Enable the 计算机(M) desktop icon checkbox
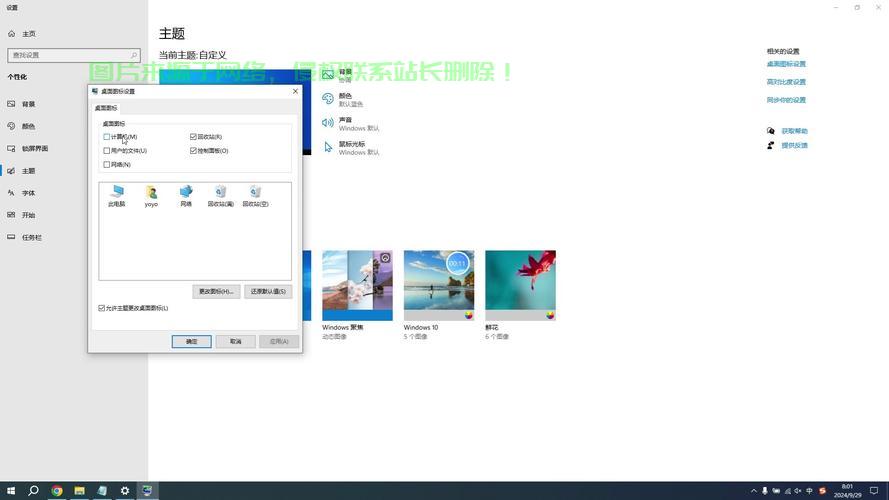This screenshot has width=889, height=500. click(107, 137)
